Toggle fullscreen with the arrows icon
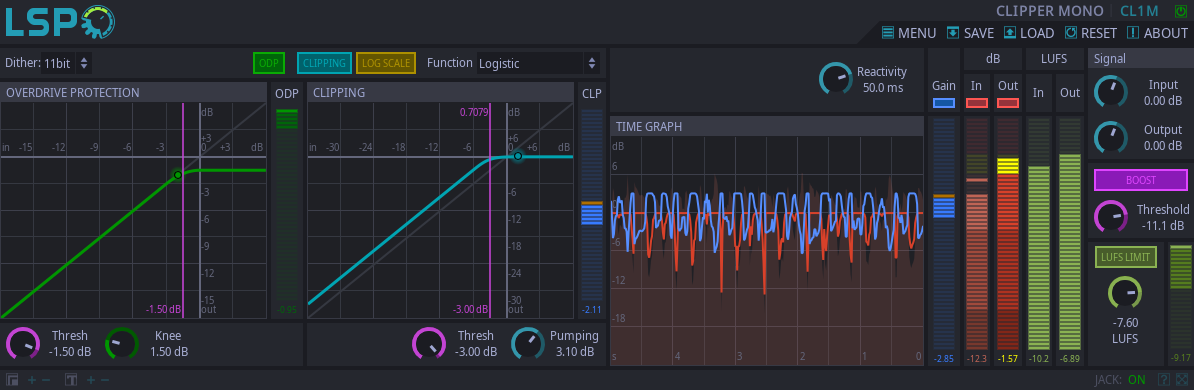The image size is (1194, 390). point(1181,379)
